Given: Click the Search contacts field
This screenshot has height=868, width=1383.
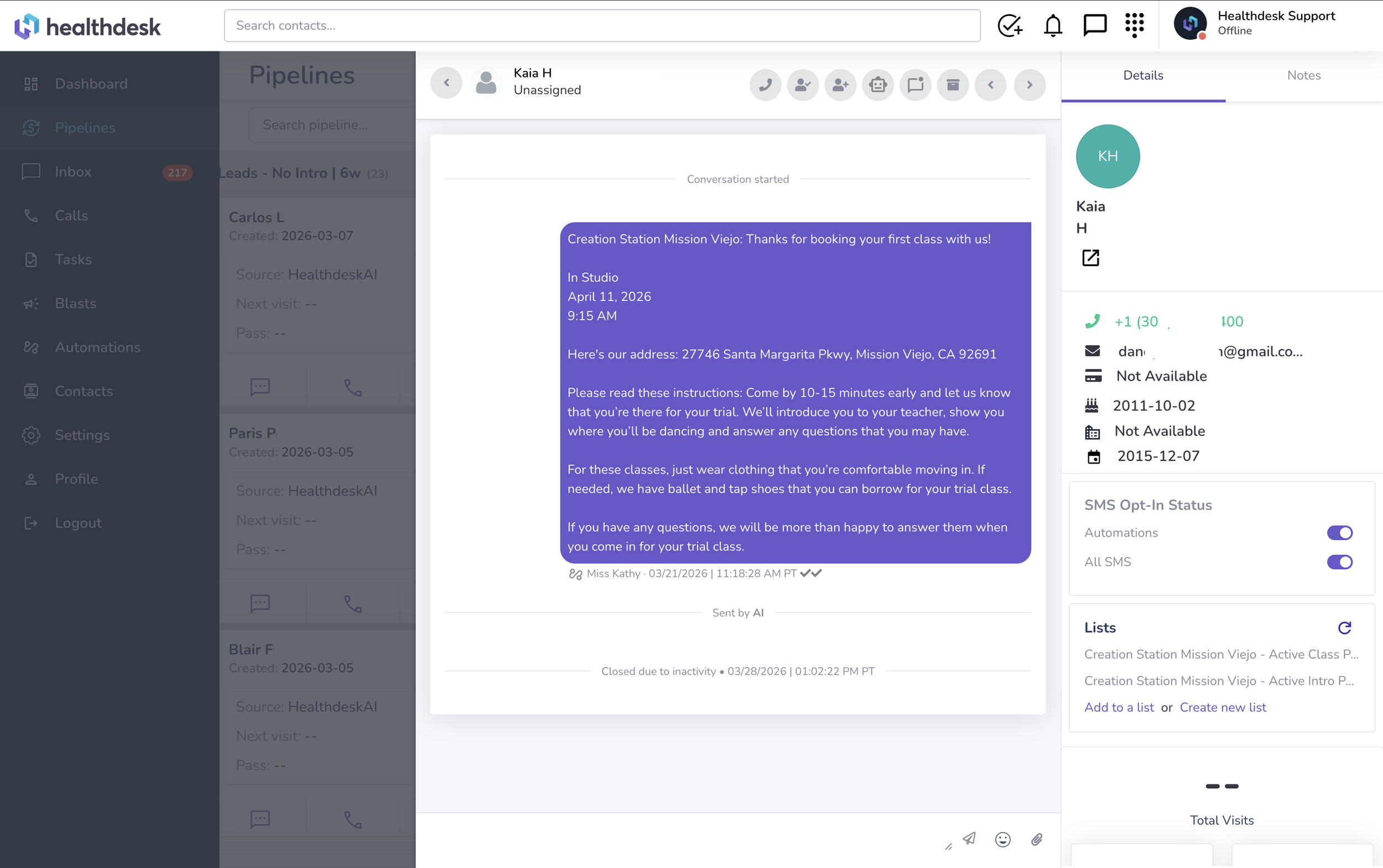Looking at the screenshot, I should tap(602, 25).
